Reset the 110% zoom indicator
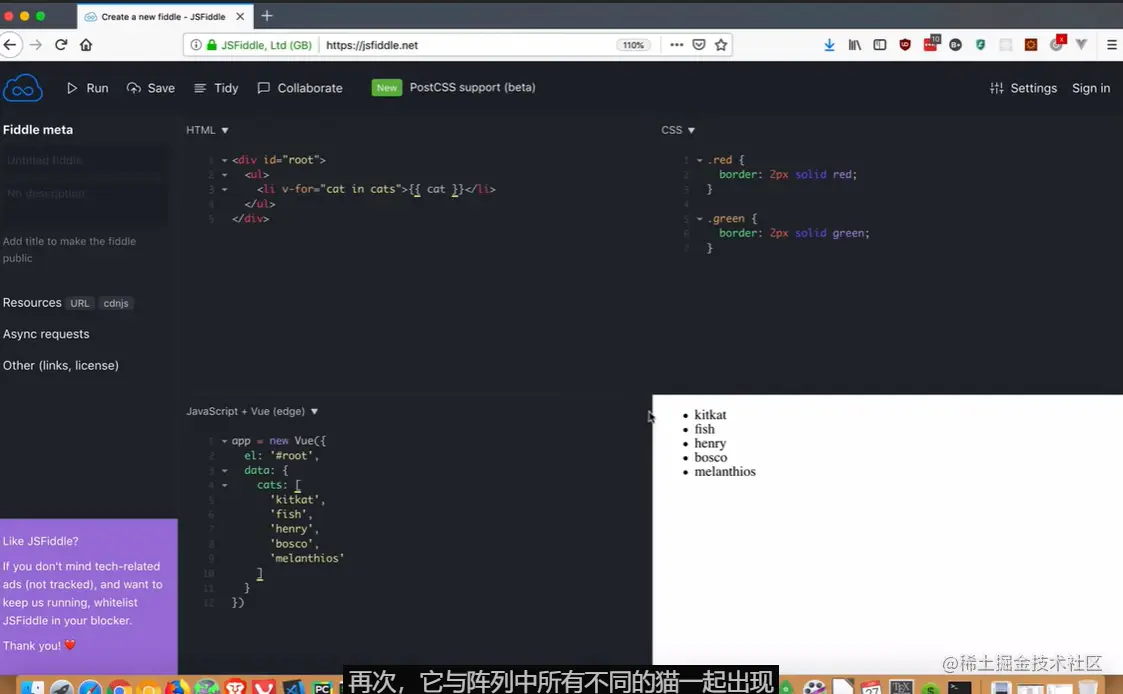Viewport: 1123px width, 694px height. [633, 44]
